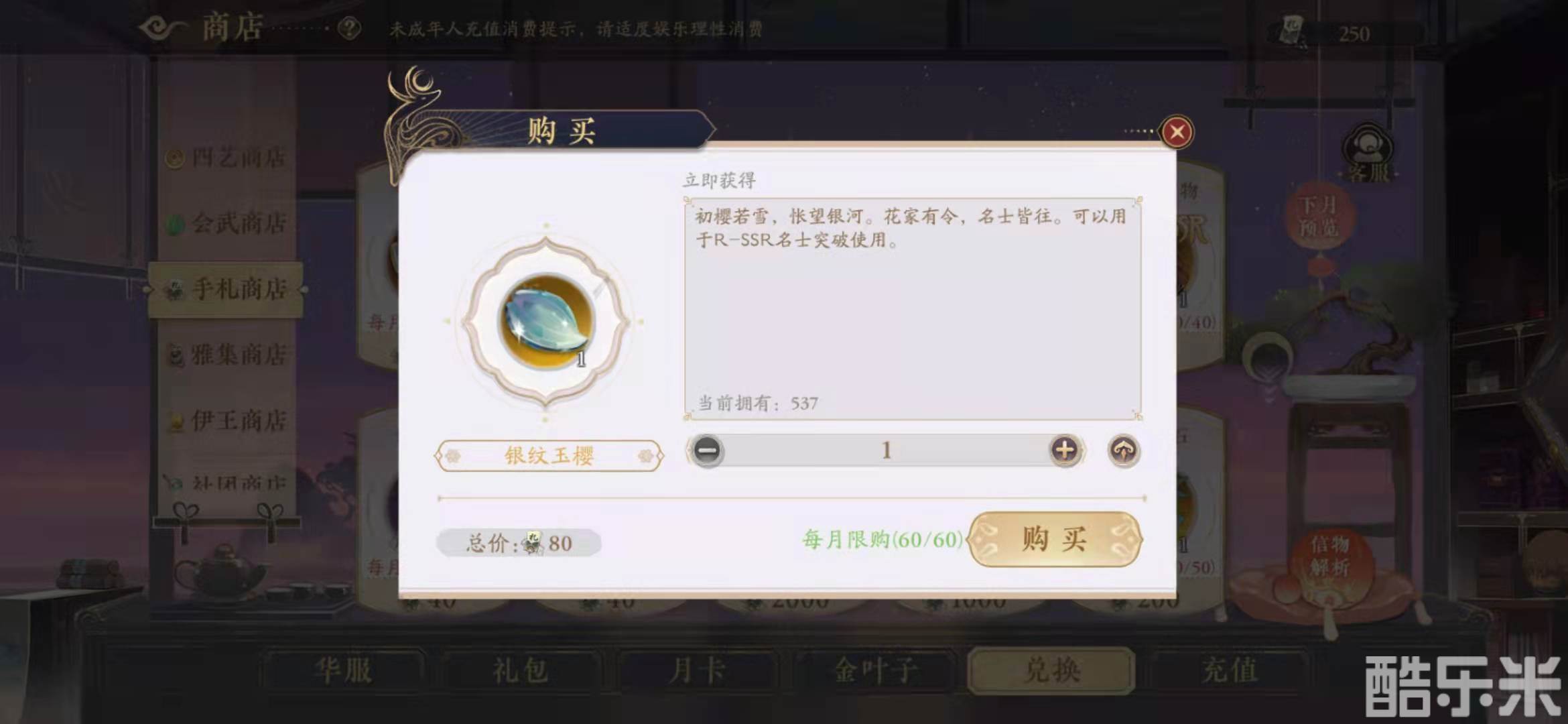Viewport: 1568px width, 724px height.
Task: Confirm purchase with 购买 button
Action: tap(1055, 539)
